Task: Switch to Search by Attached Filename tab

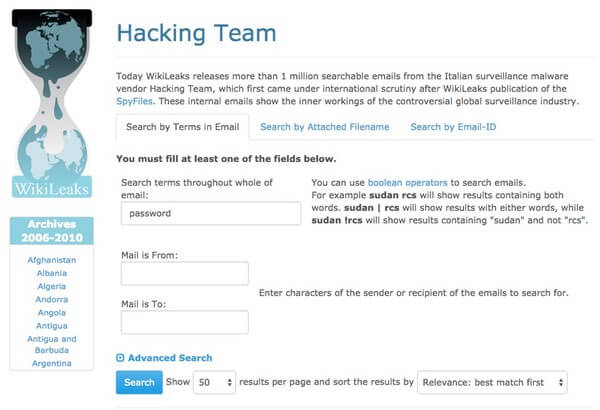Action: point(324,127)
